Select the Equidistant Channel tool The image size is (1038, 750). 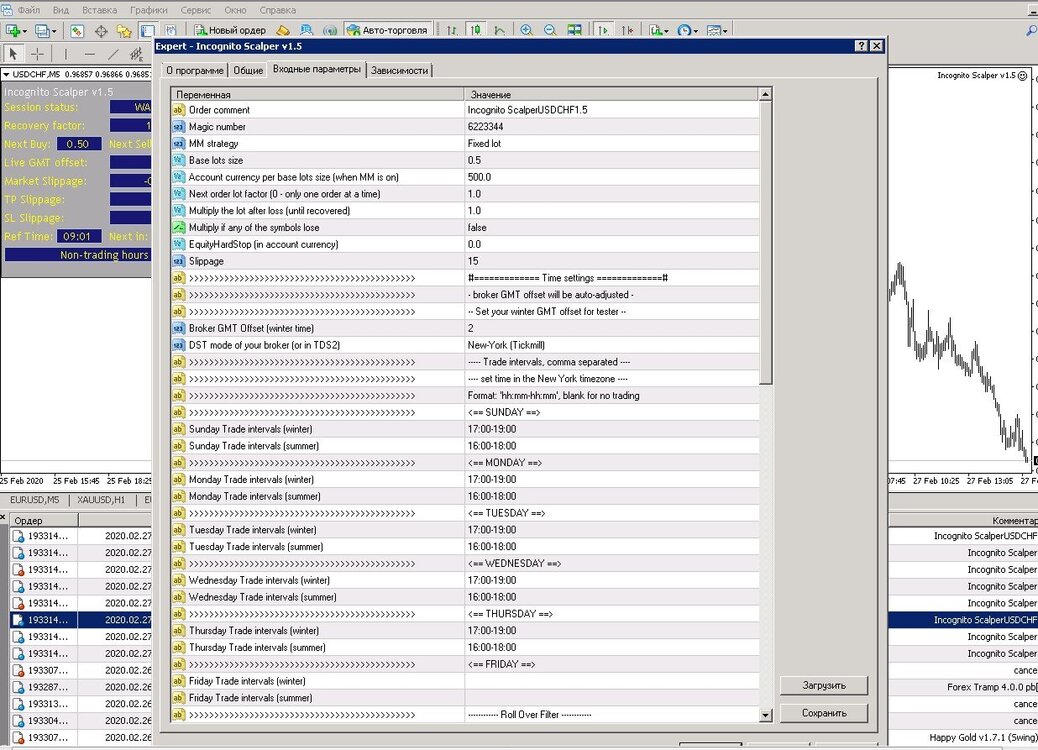click(x=136, y=54)
